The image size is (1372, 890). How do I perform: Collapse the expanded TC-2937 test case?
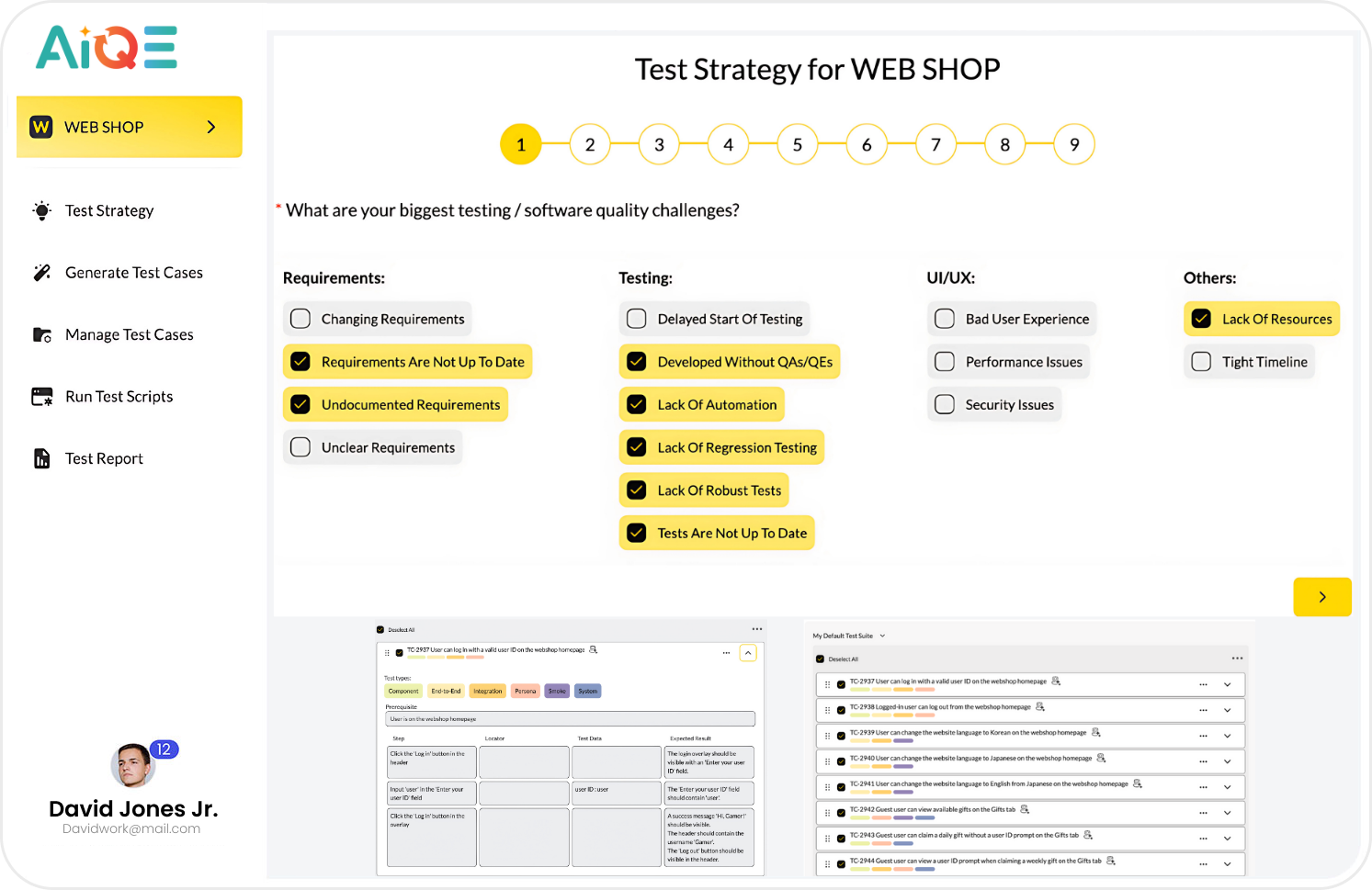click(x=748, y=653)
